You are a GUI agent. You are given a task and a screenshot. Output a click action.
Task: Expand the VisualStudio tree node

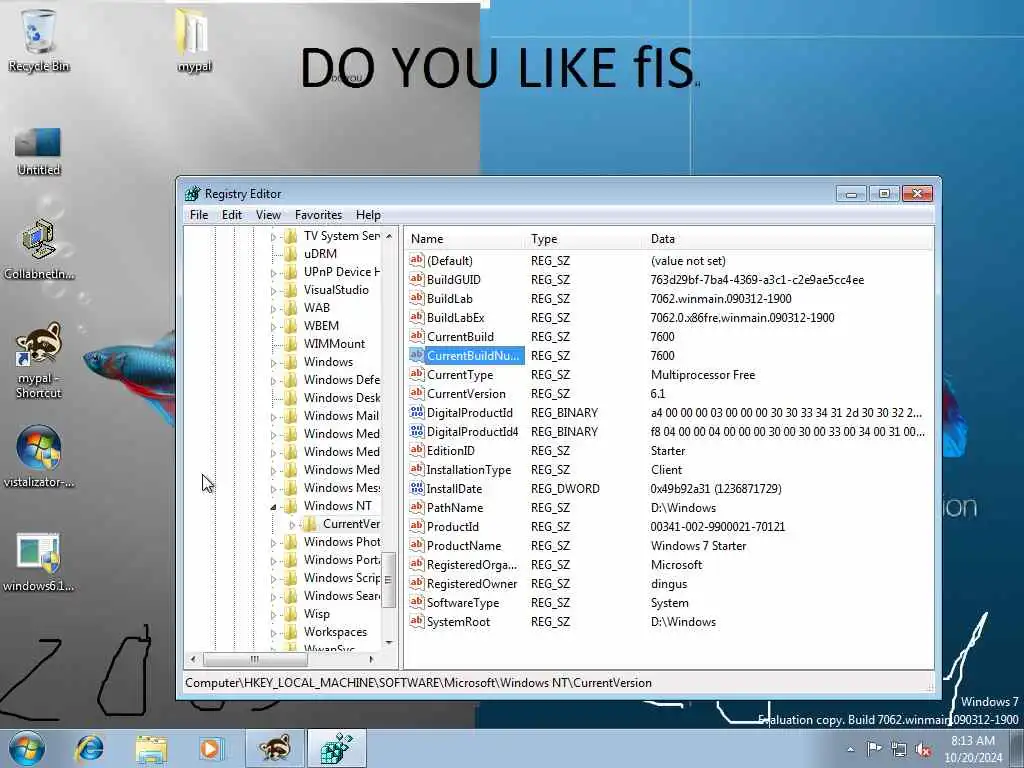click(x=274, y=291)
